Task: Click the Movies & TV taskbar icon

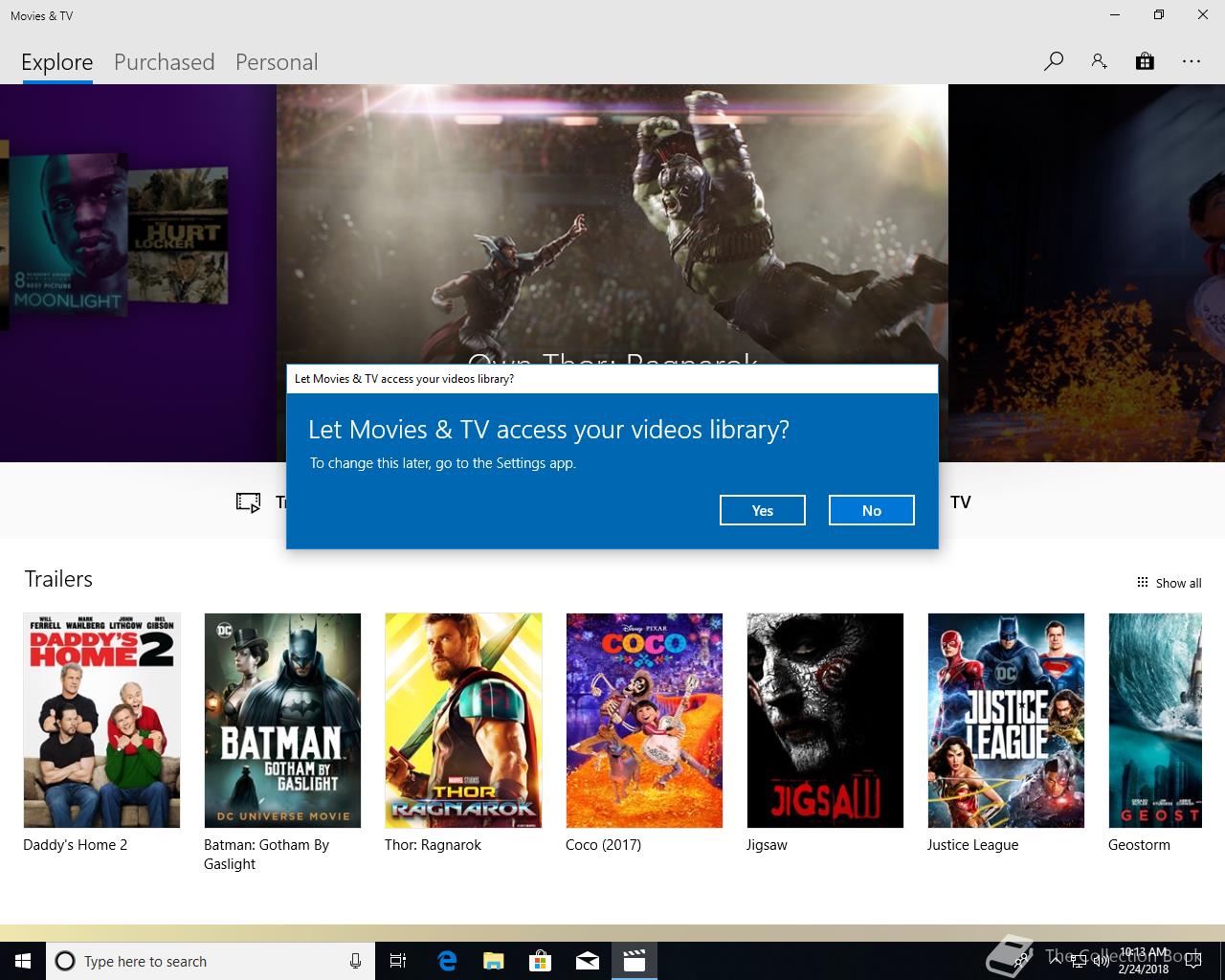Action: tap(635, 961)
